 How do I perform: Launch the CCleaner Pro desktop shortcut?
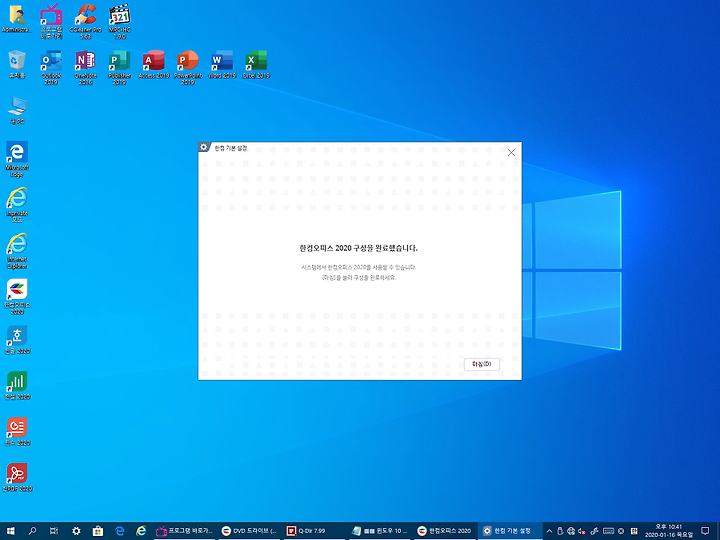[85, 22]
